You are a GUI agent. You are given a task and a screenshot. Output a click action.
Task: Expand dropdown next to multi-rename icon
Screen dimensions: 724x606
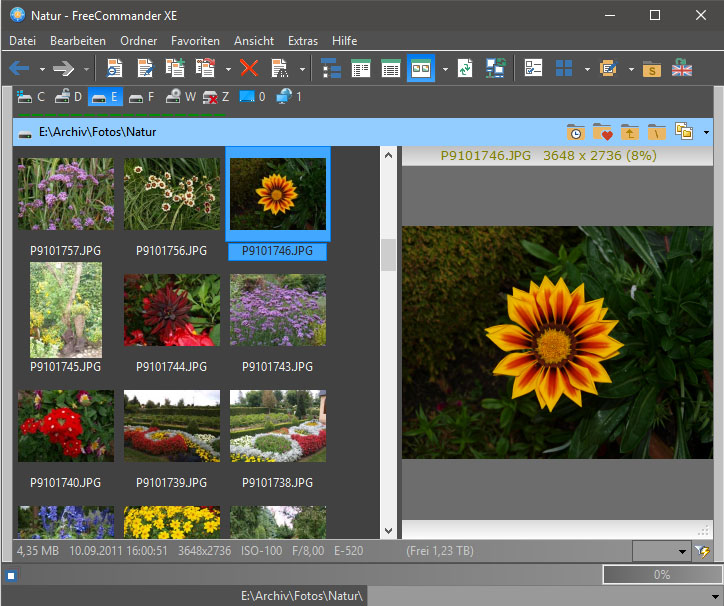coord(631,69)
